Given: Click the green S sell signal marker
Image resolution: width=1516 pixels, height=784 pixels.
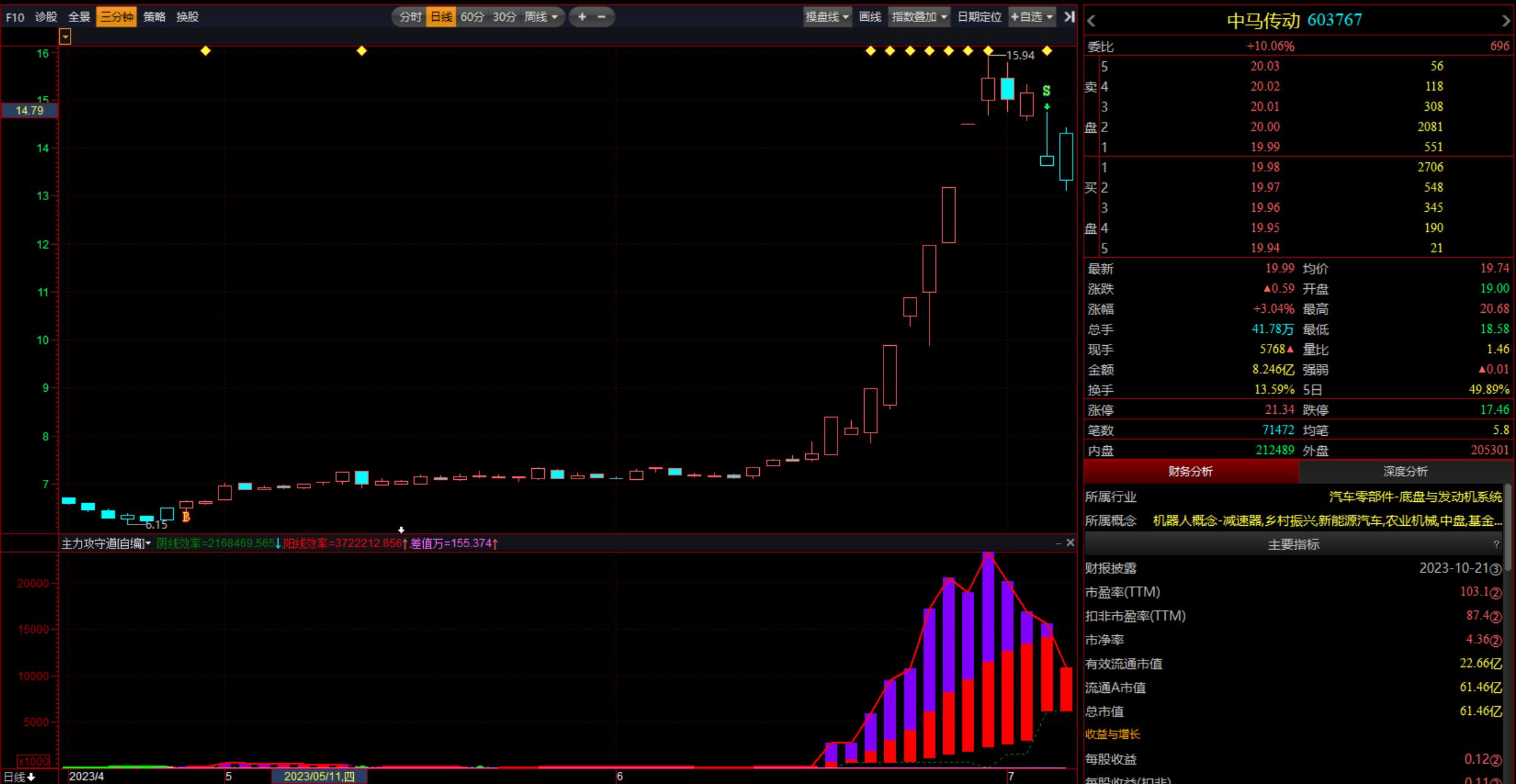Looking at the screenshot, I should tap(1046, 91).
